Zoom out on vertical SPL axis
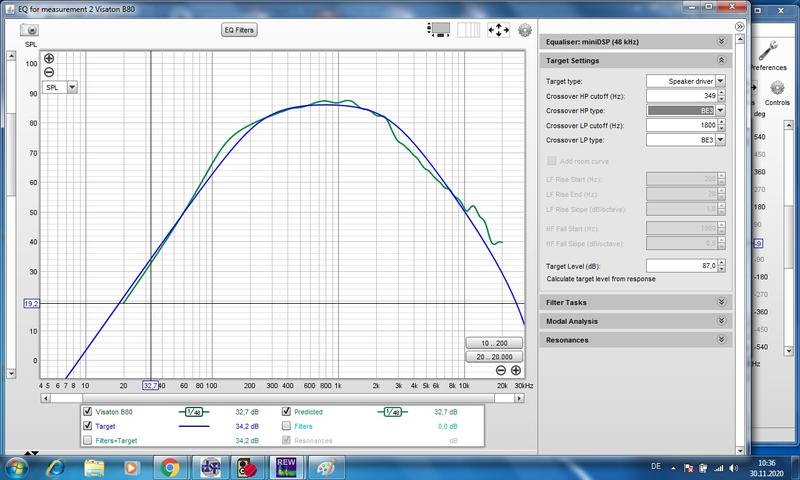The image size is (800, 480). click(48, 72)
